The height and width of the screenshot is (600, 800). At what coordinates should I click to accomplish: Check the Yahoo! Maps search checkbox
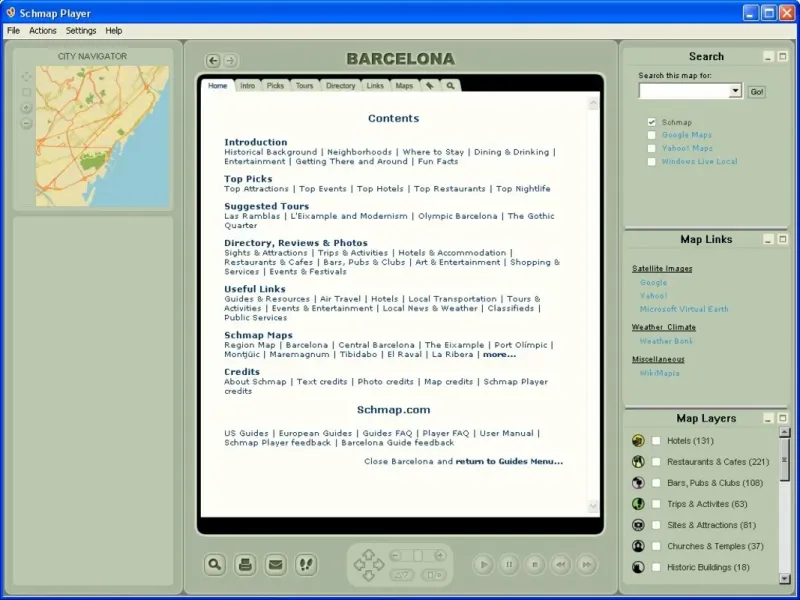tap(652, 148)
